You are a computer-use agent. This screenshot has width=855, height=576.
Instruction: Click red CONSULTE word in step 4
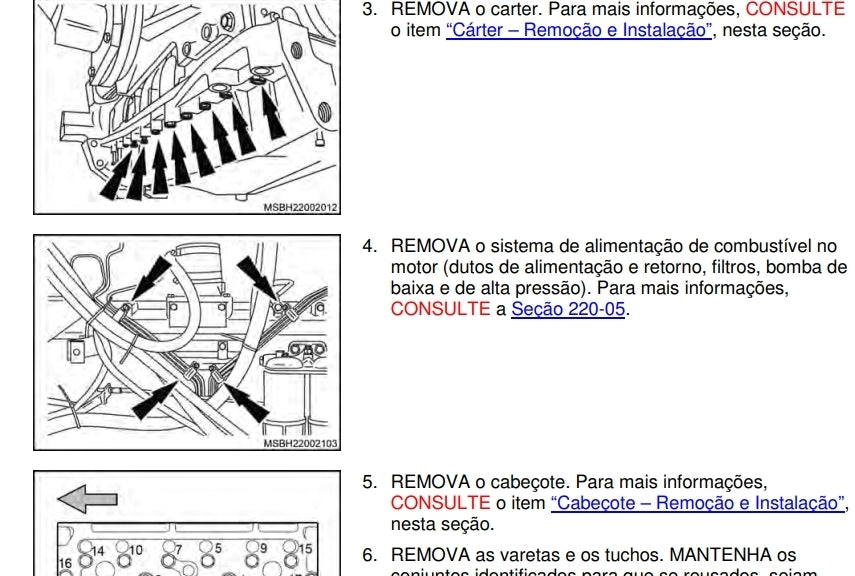pos(439,310)
